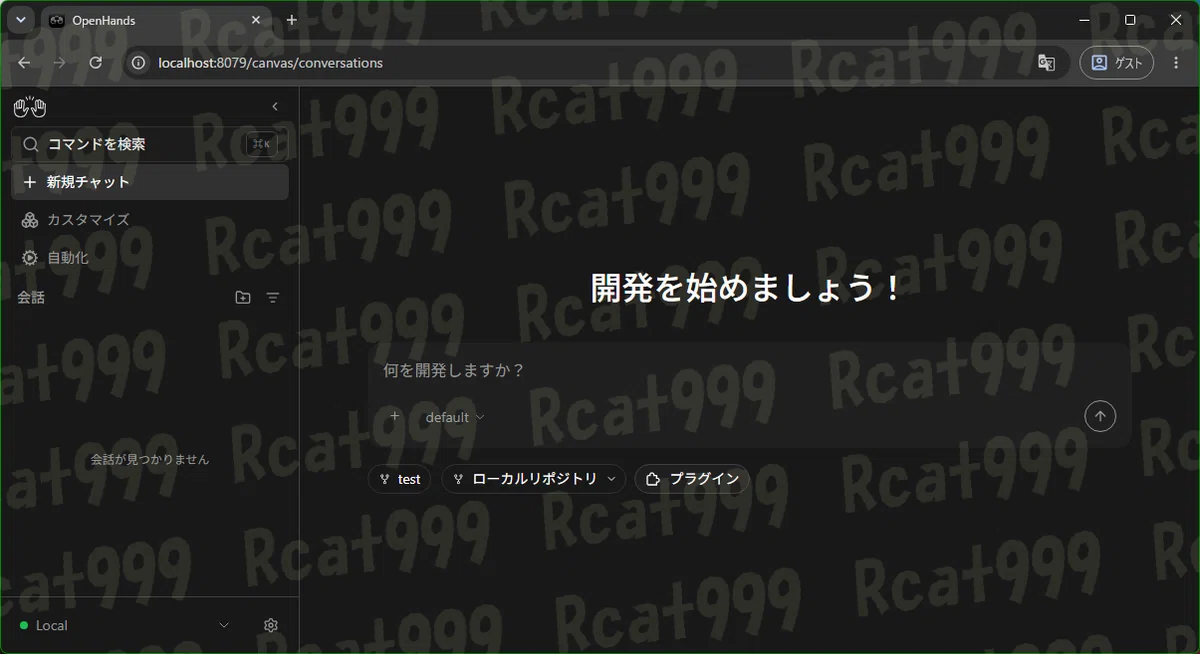This screenshot has width=1200, height=654.
Task: Open the site information icon
Action: click(x=139, y=63)
